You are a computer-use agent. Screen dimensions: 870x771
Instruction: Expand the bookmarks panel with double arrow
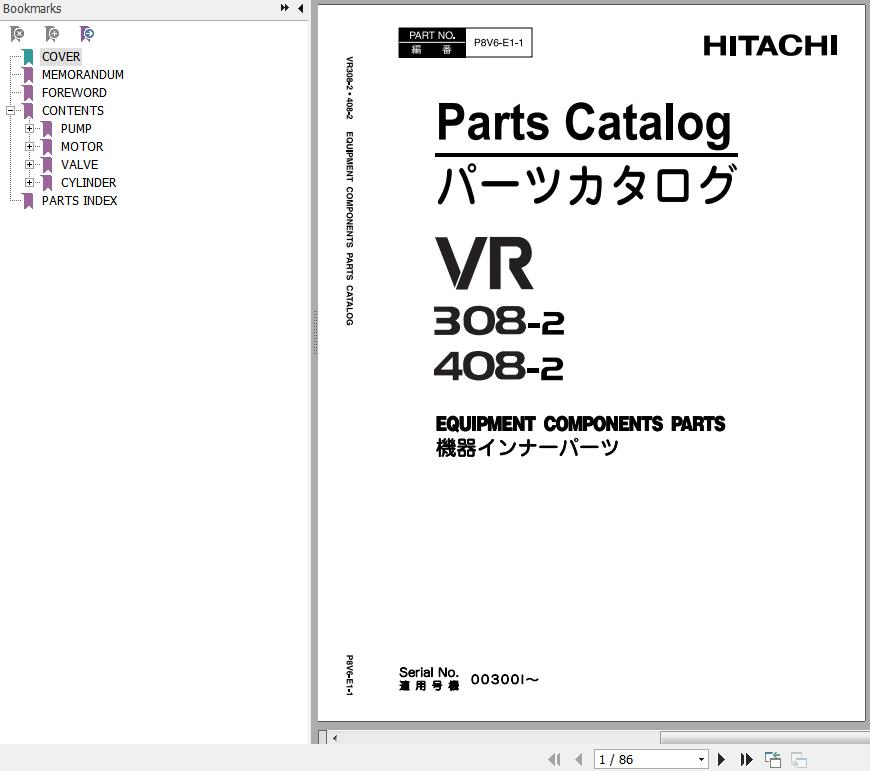[285, 8]
